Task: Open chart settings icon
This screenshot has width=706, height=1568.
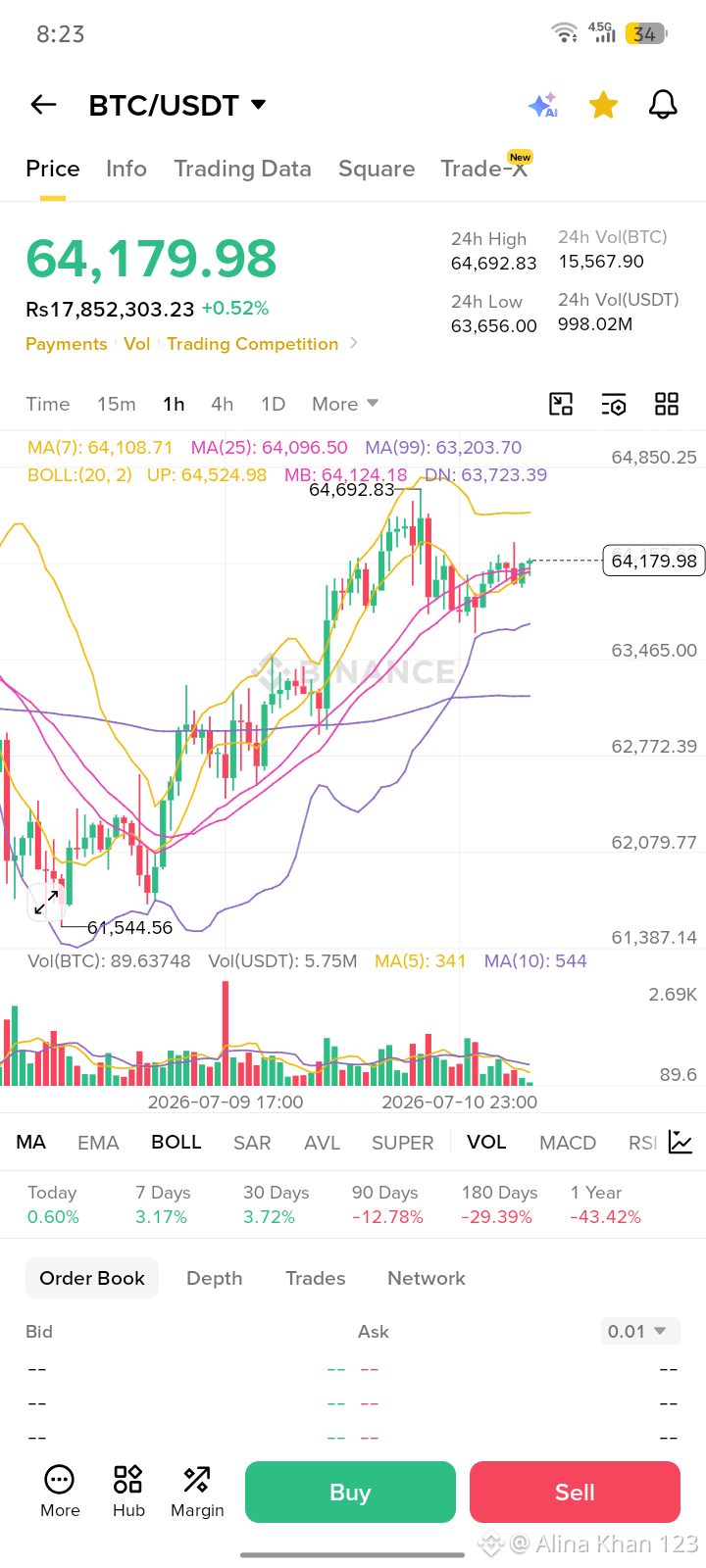Action: coord(614,404)
